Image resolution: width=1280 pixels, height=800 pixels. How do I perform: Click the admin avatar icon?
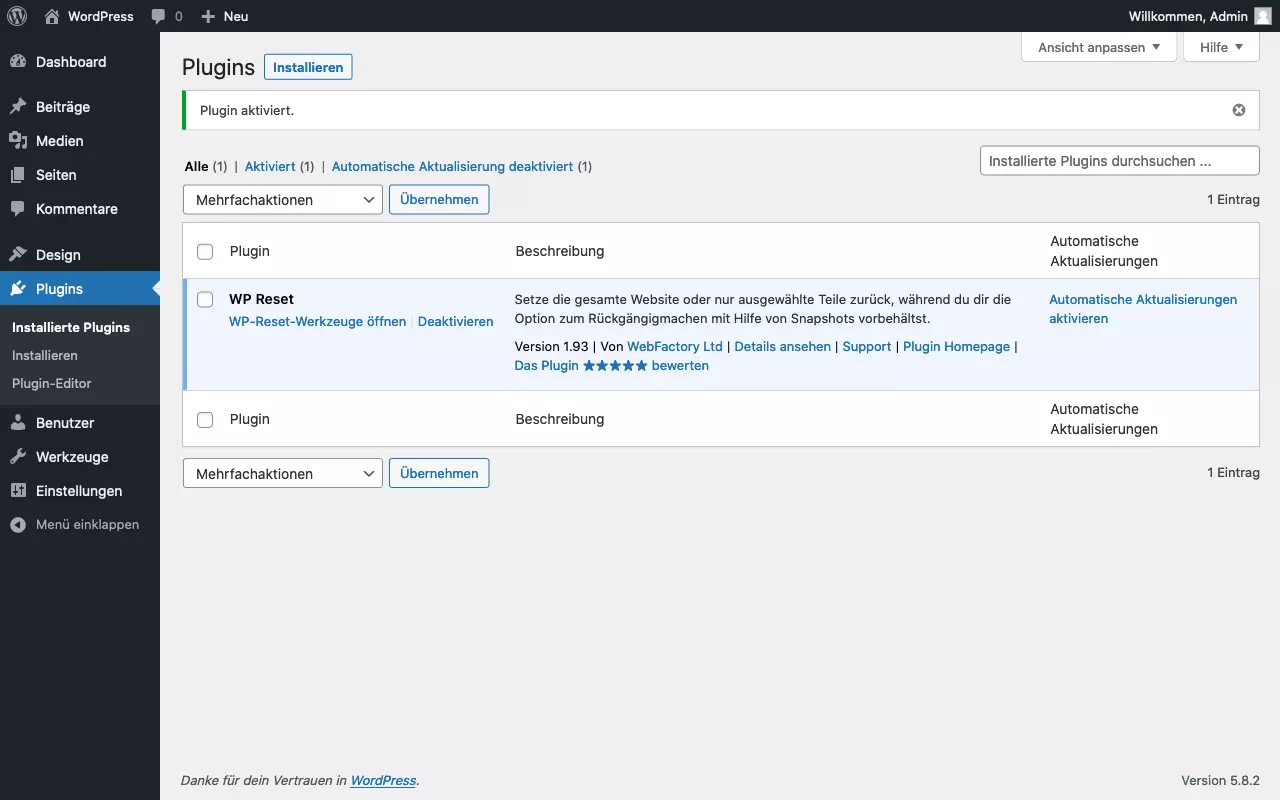[1263, 16]
